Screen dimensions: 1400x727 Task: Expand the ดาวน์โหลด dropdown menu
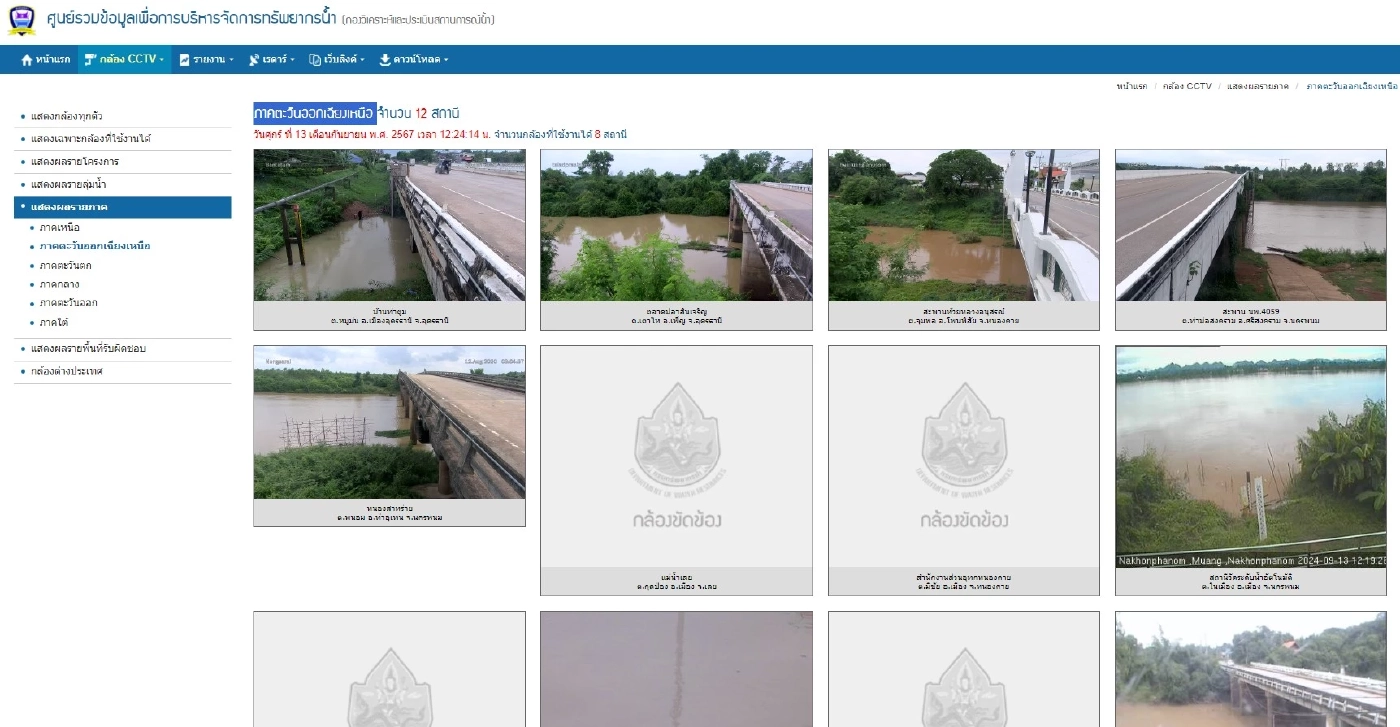[x=420, y=60]
